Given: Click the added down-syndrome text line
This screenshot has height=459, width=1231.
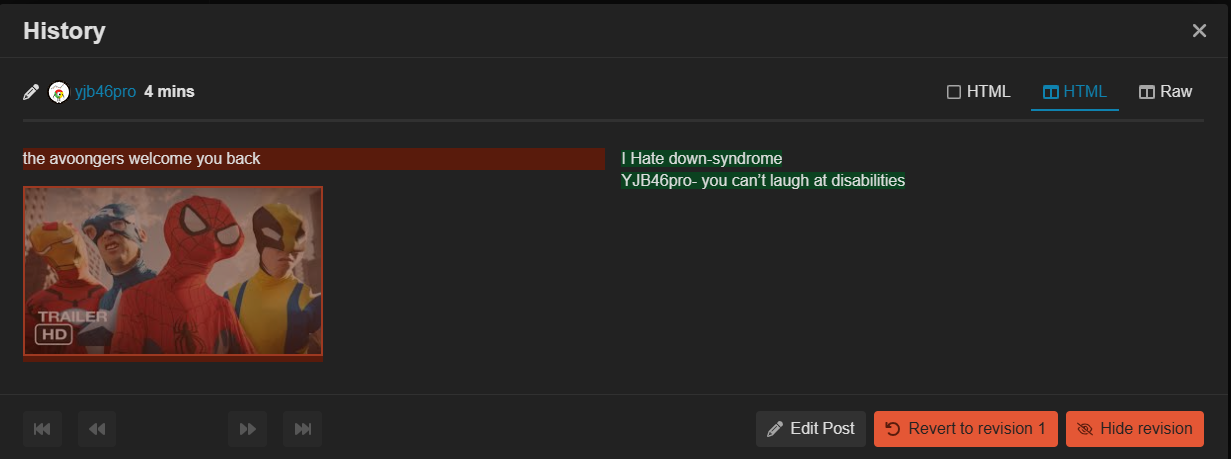Looking at the screenshot, I should pyautogui.click(x=701, y=158).
